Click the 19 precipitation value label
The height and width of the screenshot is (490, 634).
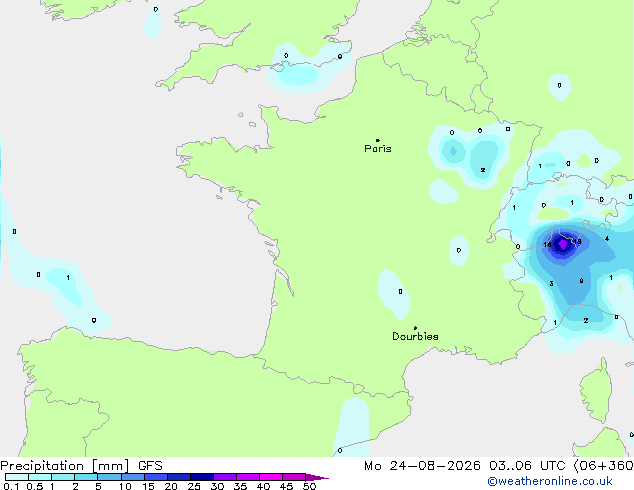coord(577,242)
